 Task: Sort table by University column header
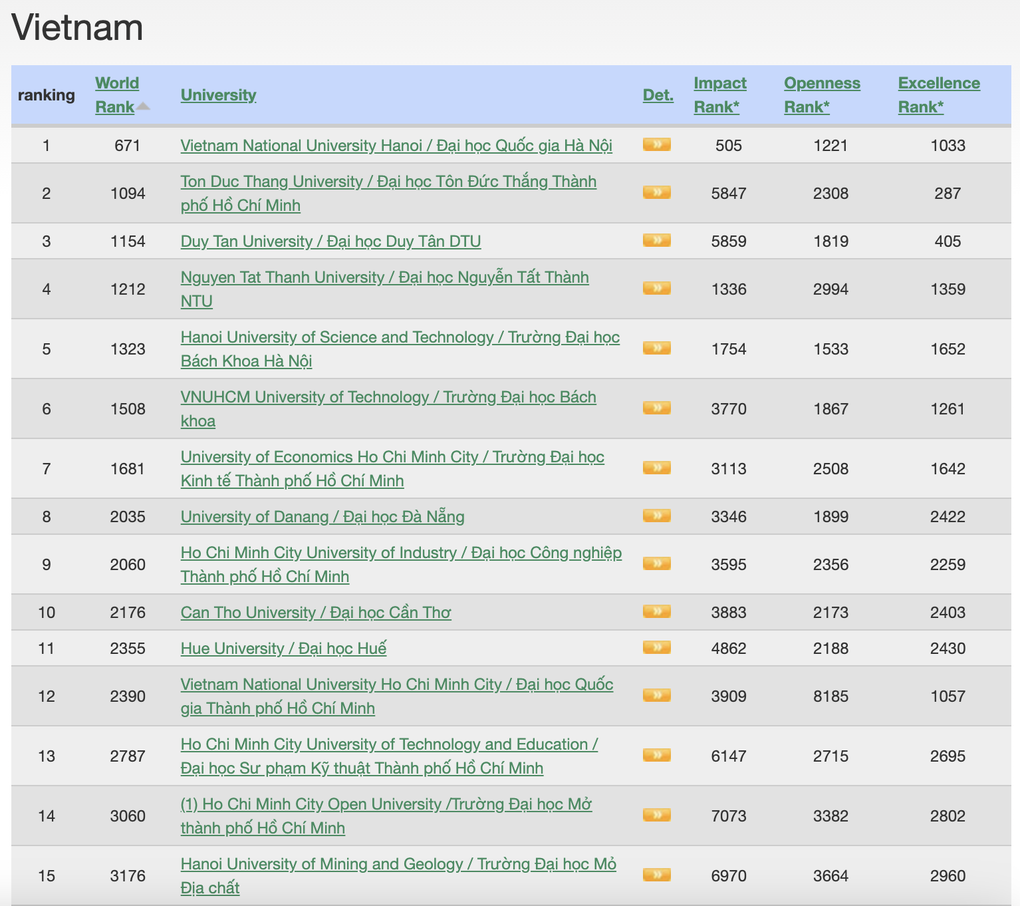(x=219, y=95)
